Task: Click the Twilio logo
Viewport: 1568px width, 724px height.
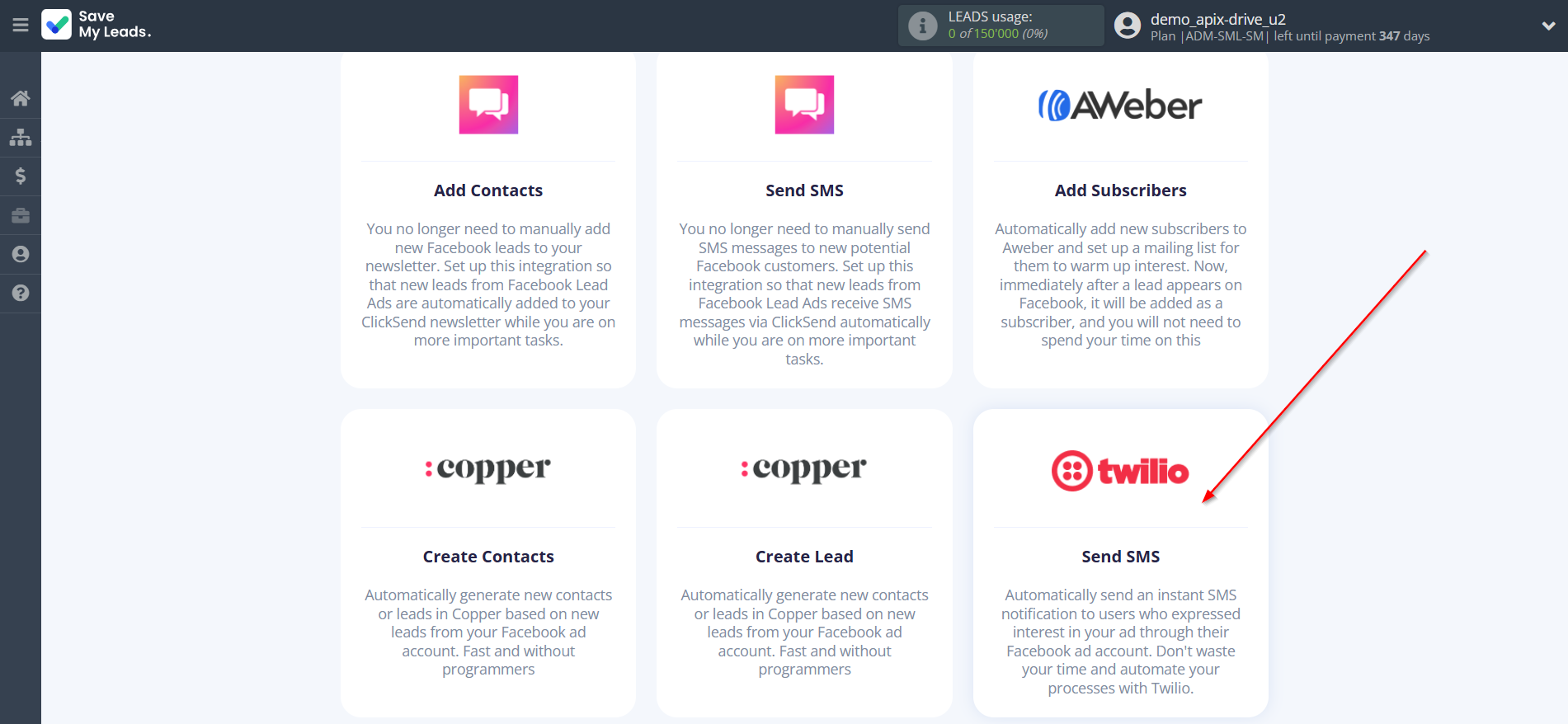Action: click(x=1119, y=471)
